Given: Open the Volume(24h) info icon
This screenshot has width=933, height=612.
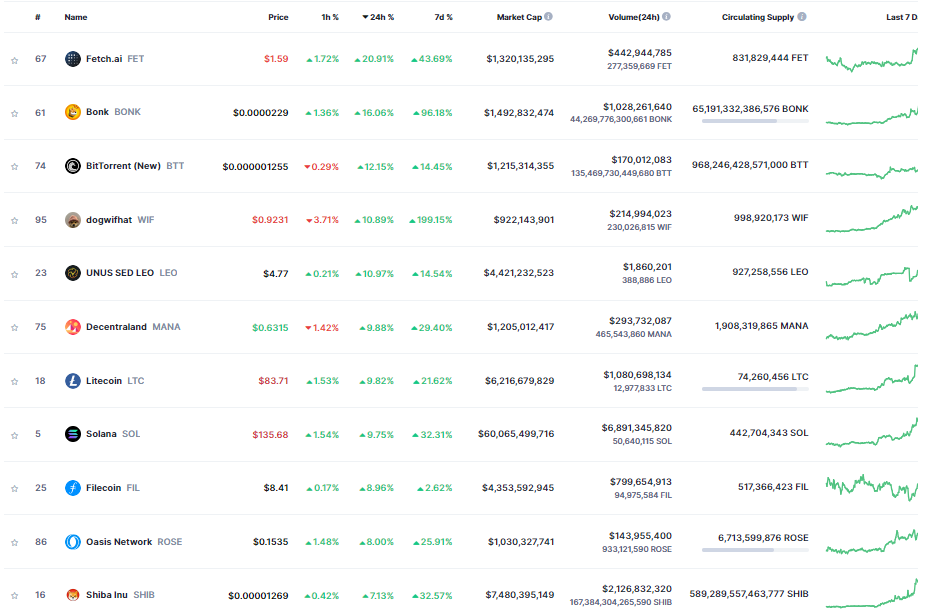Looking at the screenshot, I should [666, 17].
